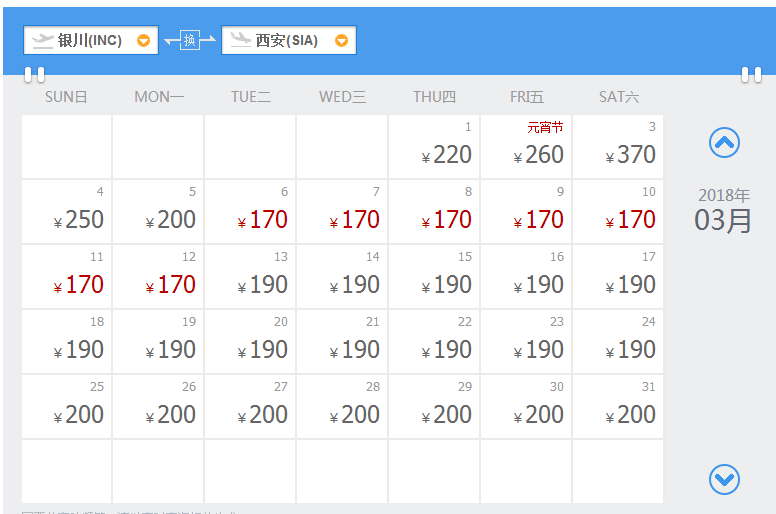Click the departure airplane icon for Yinchuan
The image size is (776, 514).
tap(43, 40)
